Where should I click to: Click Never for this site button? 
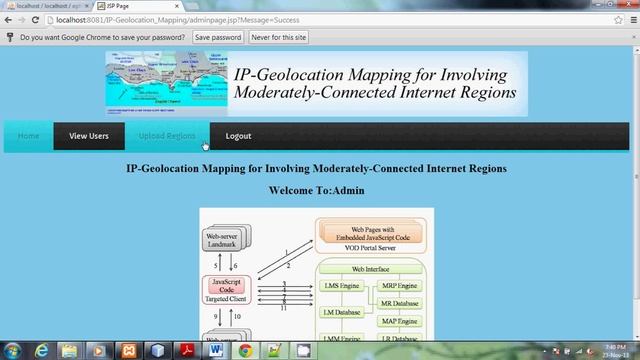click(278, 37)
